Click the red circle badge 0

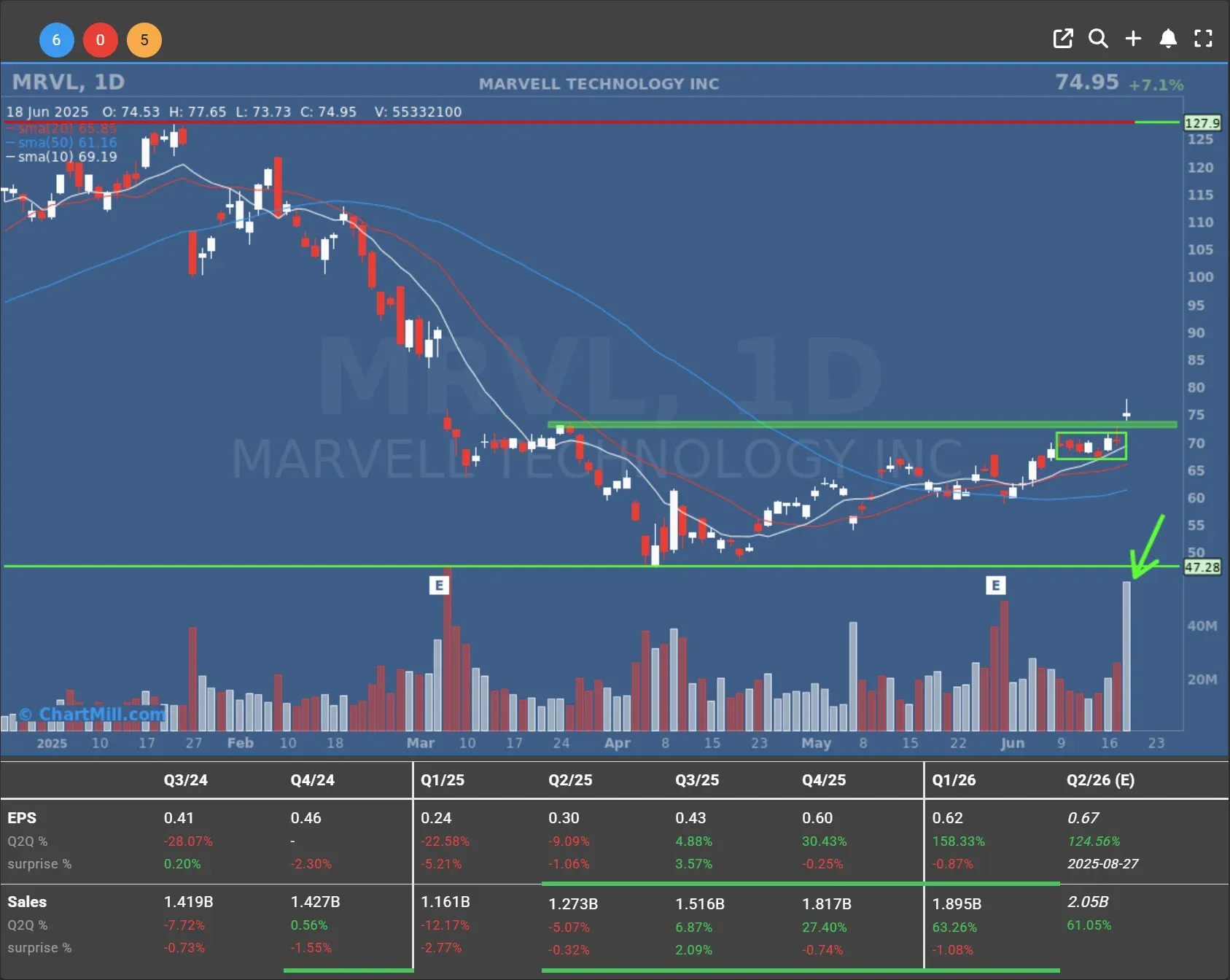point(101,40)
